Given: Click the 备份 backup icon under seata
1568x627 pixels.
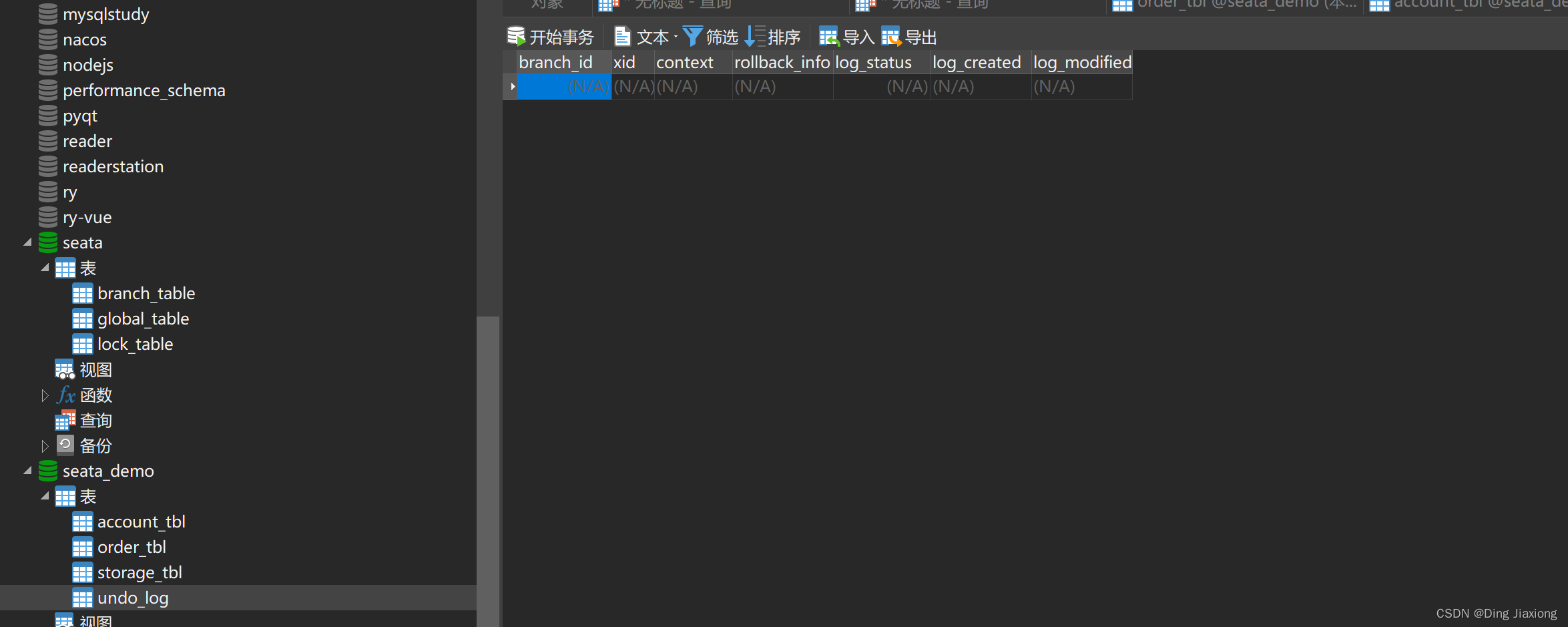Looking at the screenshot, I should (x=65, y=445).
